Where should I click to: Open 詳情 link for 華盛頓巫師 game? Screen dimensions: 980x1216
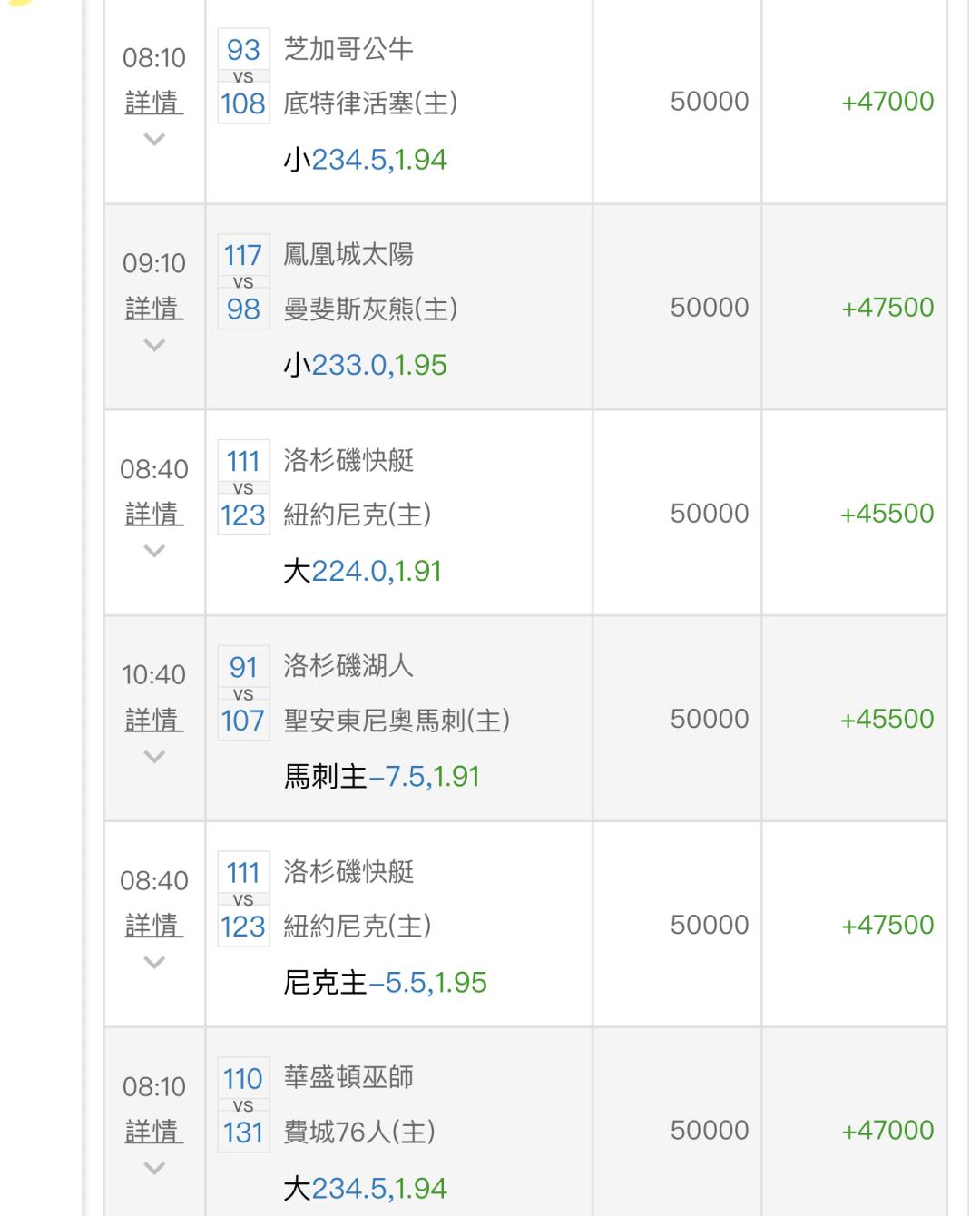(x=154, y=1132)
